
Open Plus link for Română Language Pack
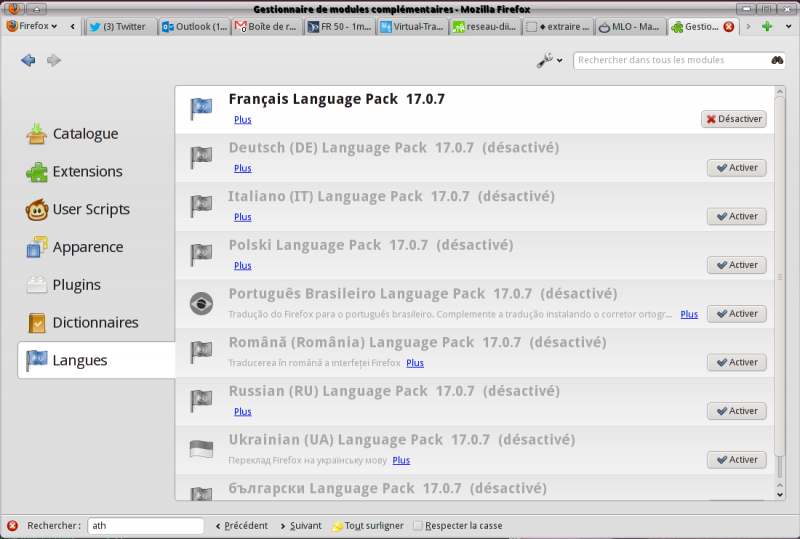tap(415, 363)
